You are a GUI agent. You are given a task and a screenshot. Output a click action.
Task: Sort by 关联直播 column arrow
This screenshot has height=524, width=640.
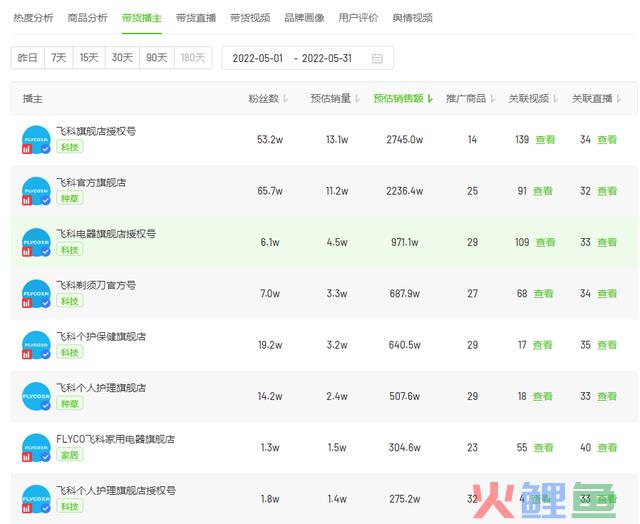[x=619, y=99]
